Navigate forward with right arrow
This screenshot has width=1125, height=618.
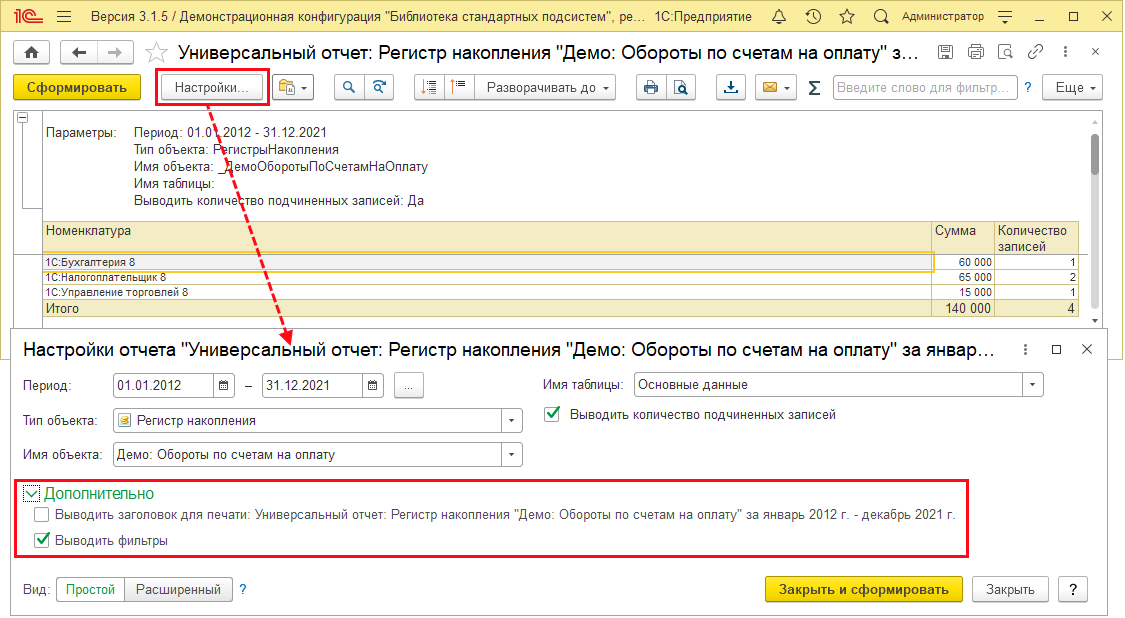pos(114,52)
